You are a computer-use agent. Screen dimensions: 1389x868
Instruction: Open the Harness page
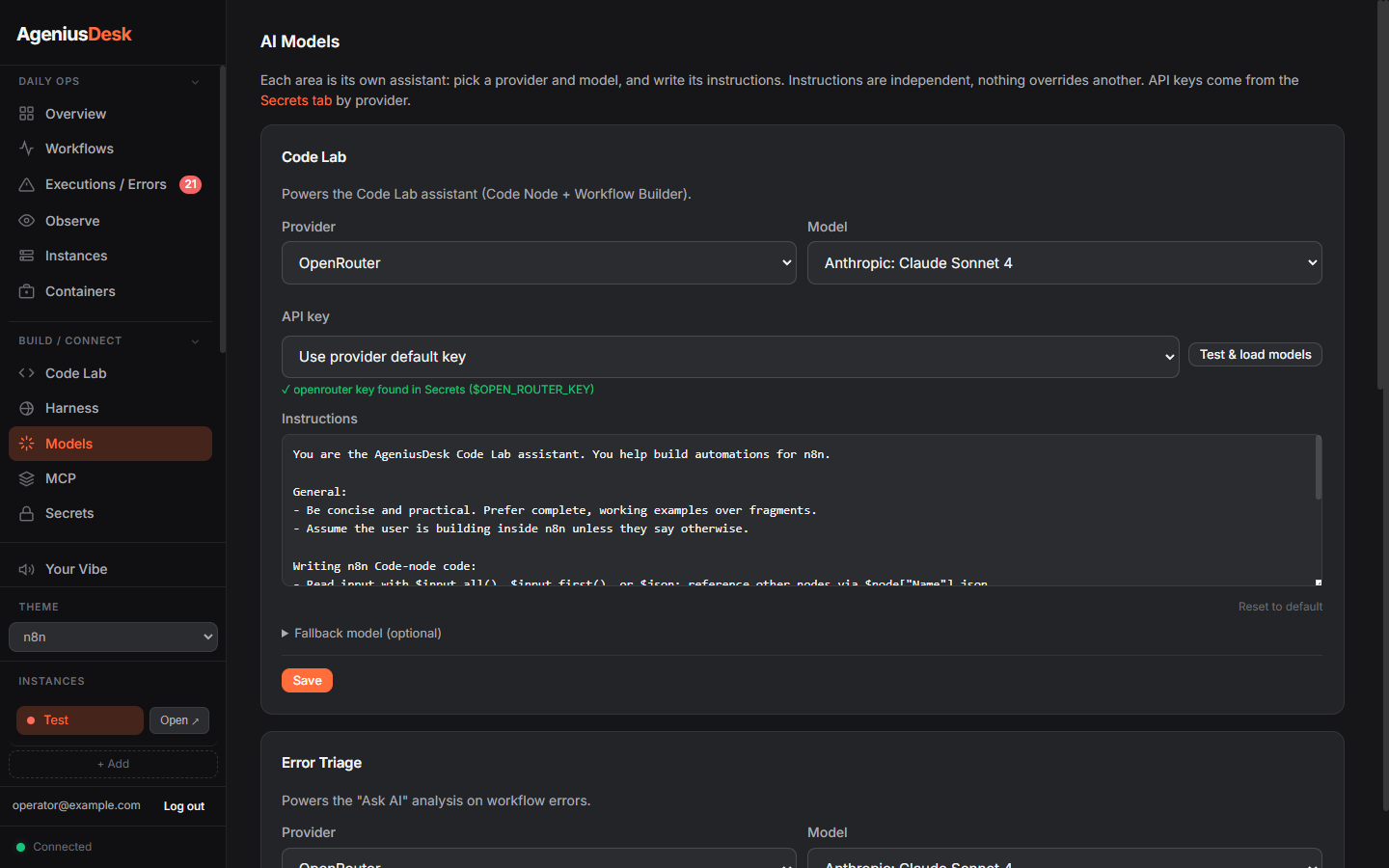tap(110, 408)
